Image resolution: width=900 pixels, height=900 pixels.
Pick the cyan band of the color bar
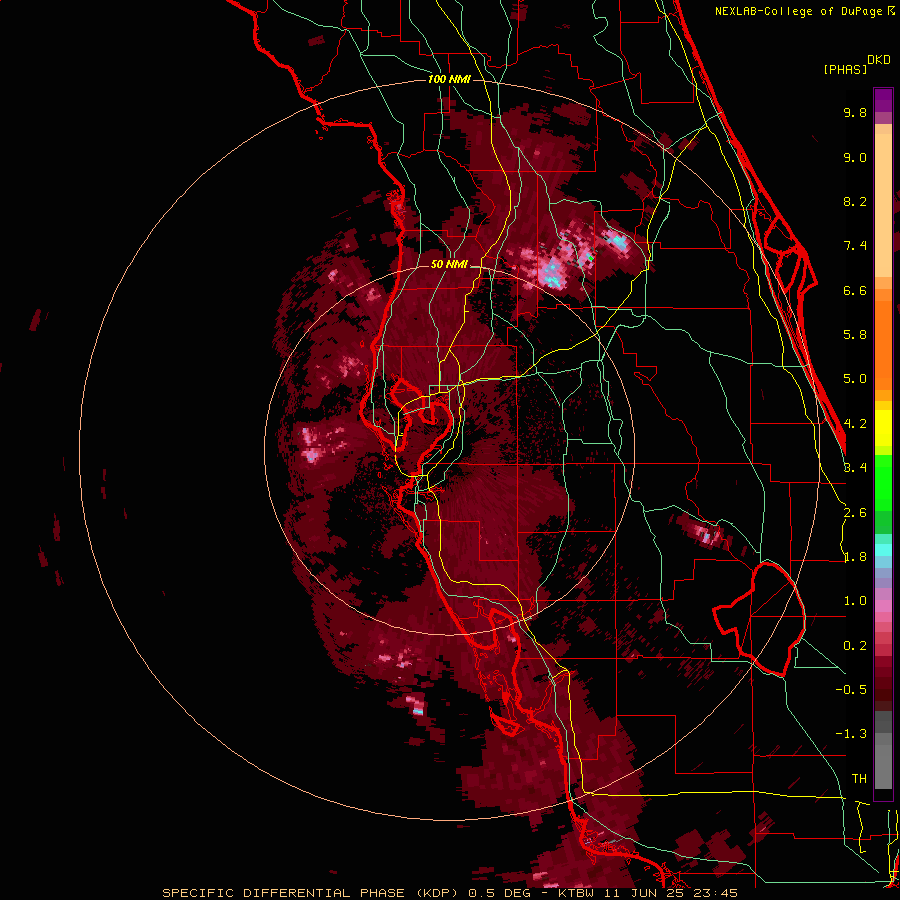click(x=883, y=550)
